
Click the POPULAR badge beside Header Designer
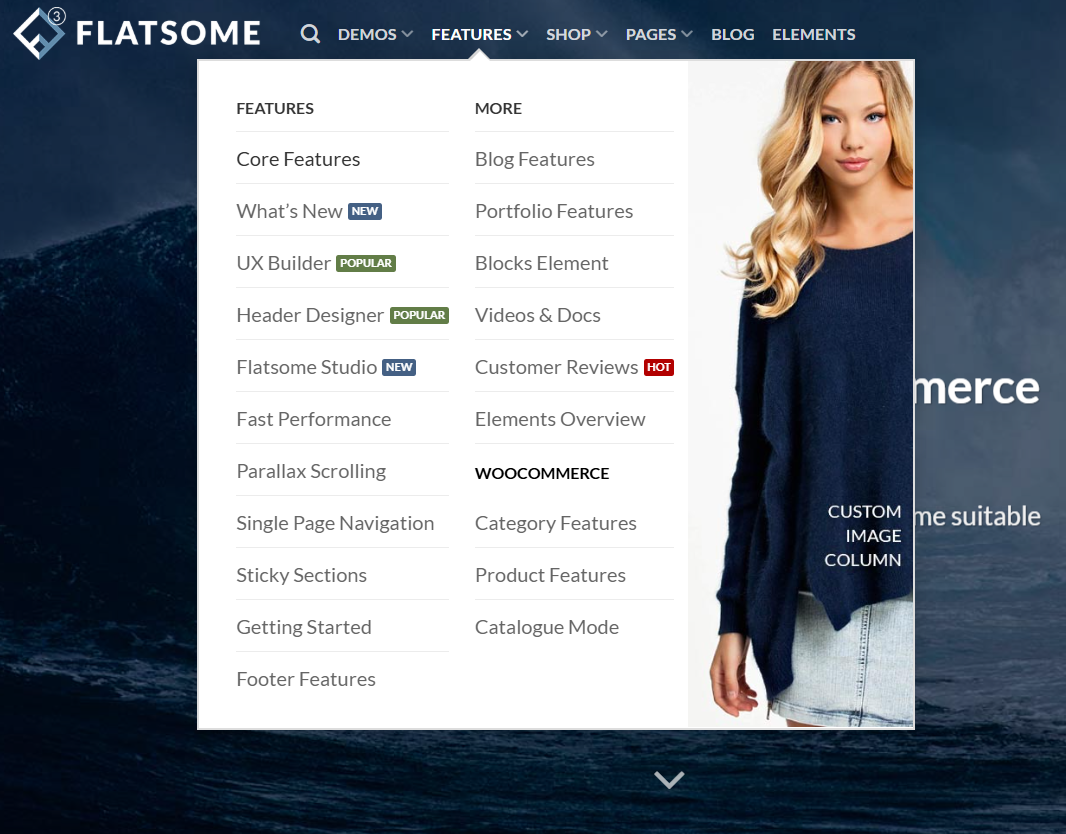(419, 315)
